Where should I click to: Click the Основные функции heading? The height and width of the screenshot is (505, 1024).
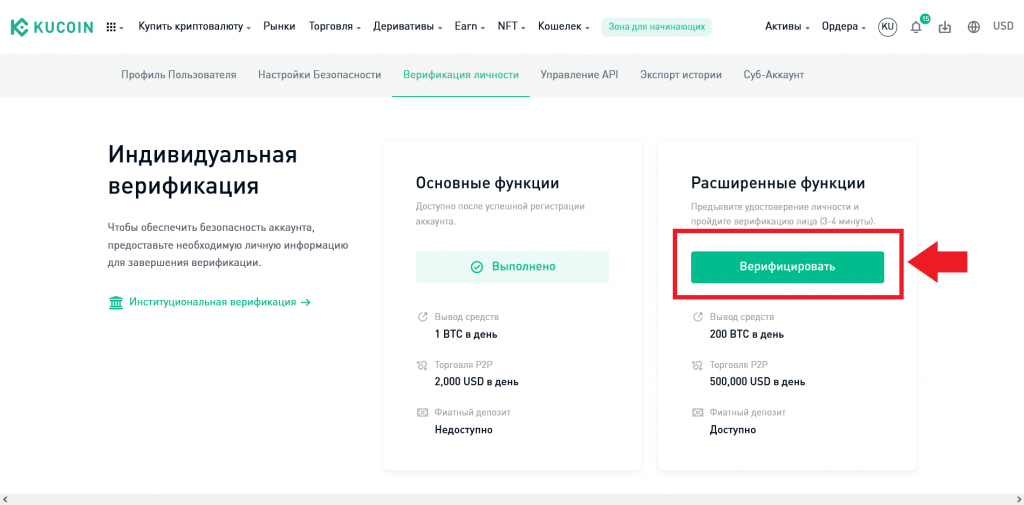click(487, 182)
